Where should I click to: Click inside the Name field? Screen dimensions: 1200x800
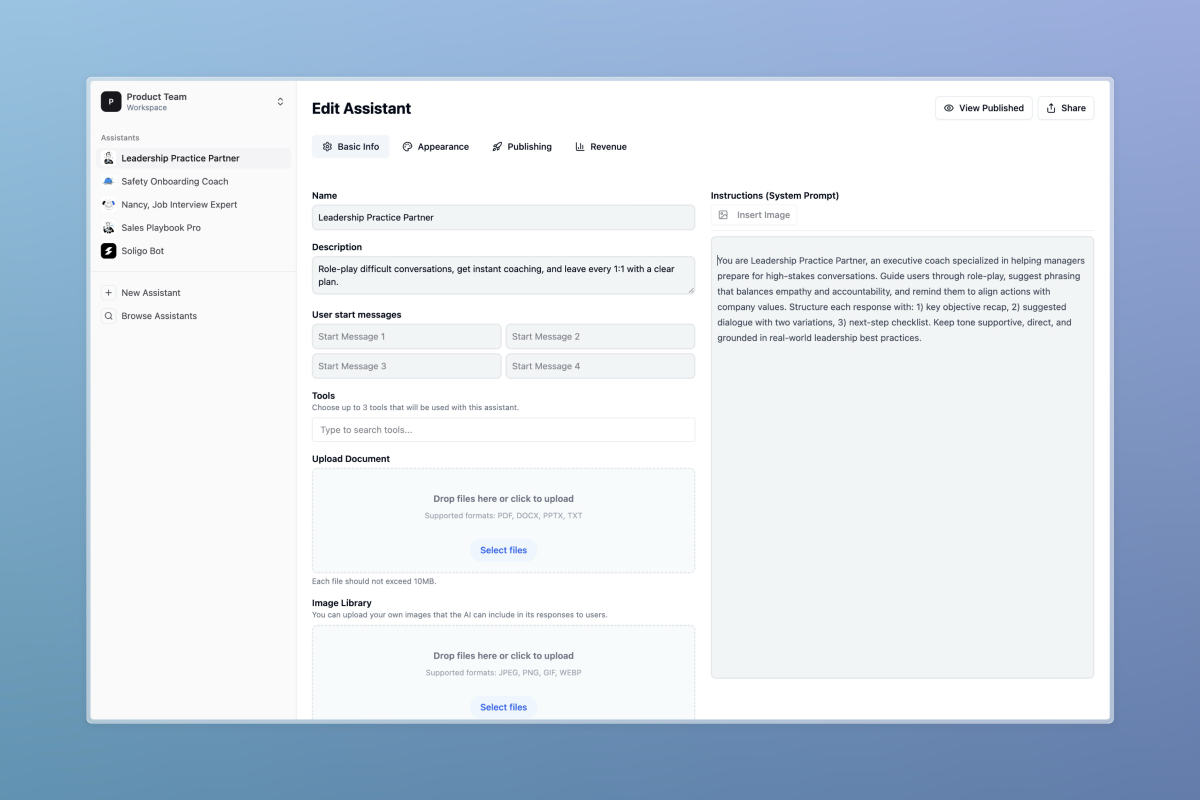pos(503,217)
